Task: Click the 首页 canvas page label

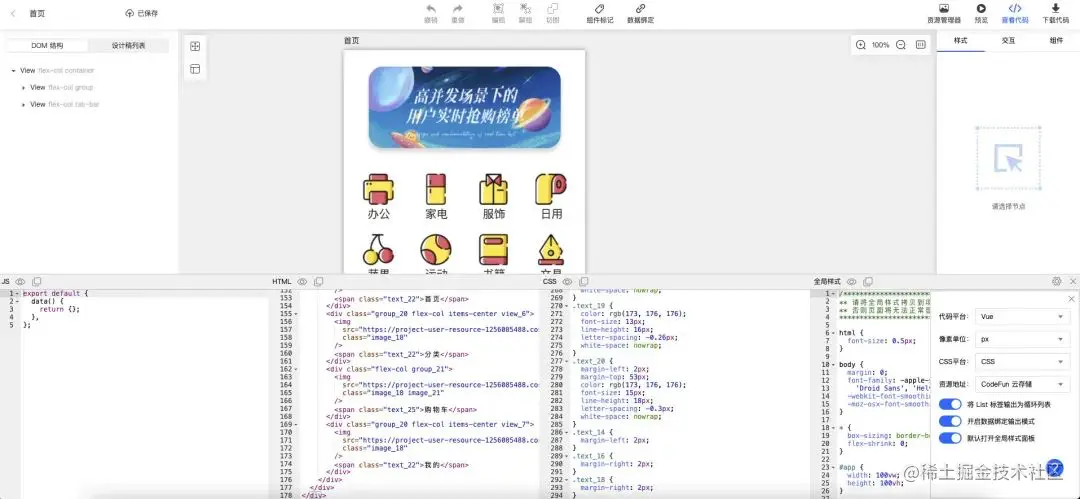Action: pos(351,41)
